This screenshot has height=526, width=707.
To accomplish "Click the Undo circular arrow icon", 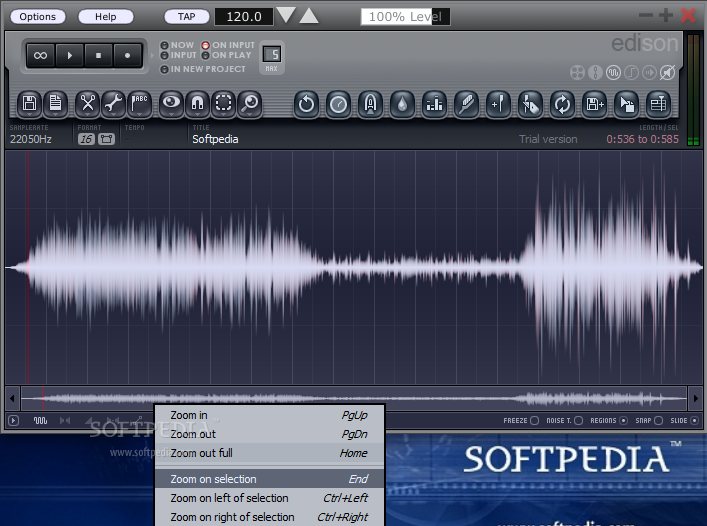I will coord(307,105).
